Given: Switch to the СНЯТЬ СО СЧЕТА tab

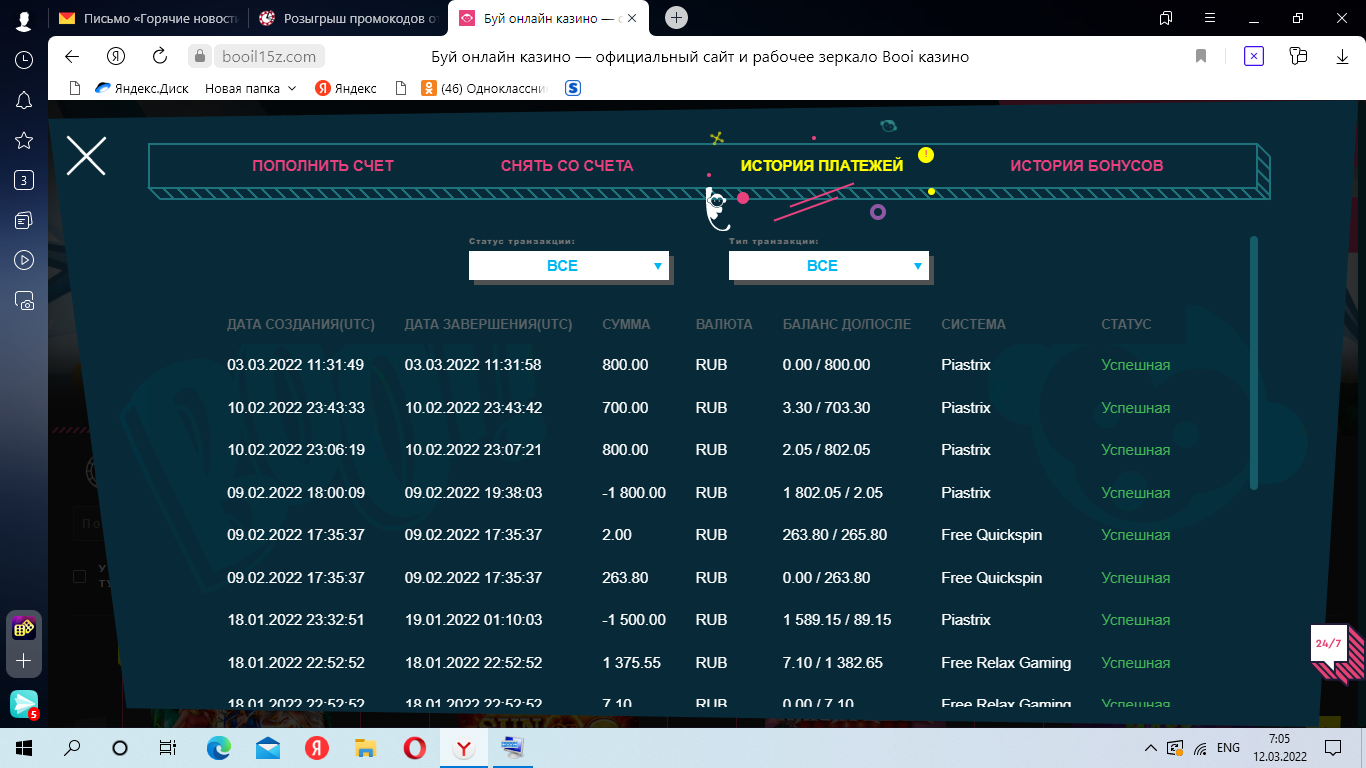Looking at the screenshot, I should [567, 166].
